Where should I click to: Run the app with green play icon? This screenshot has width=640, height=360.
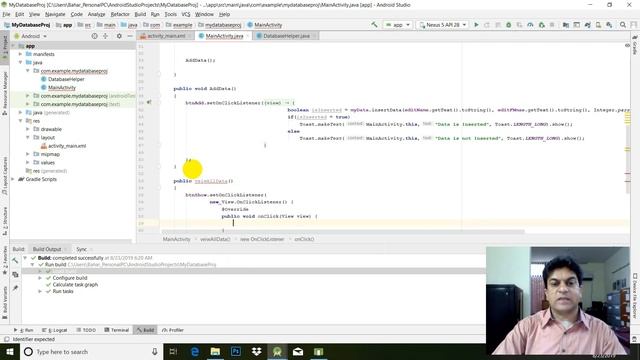(476, 25)
